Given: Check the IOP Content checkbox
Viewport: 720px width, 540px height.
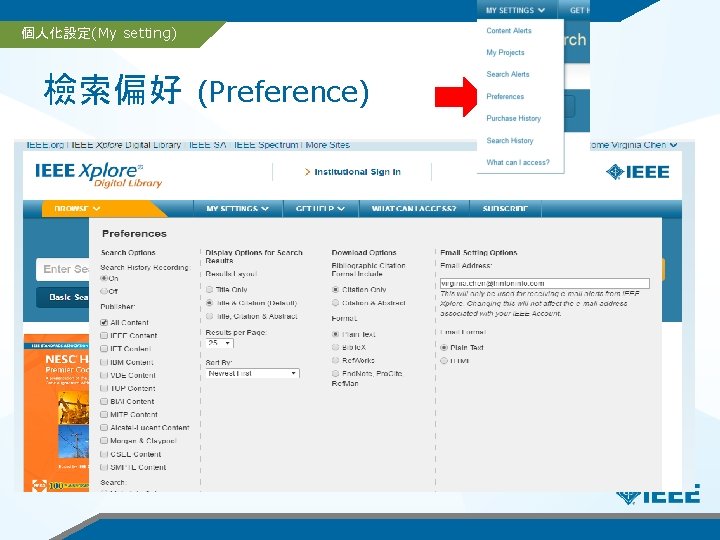Looking at the screenshot, I should [104, 388].
